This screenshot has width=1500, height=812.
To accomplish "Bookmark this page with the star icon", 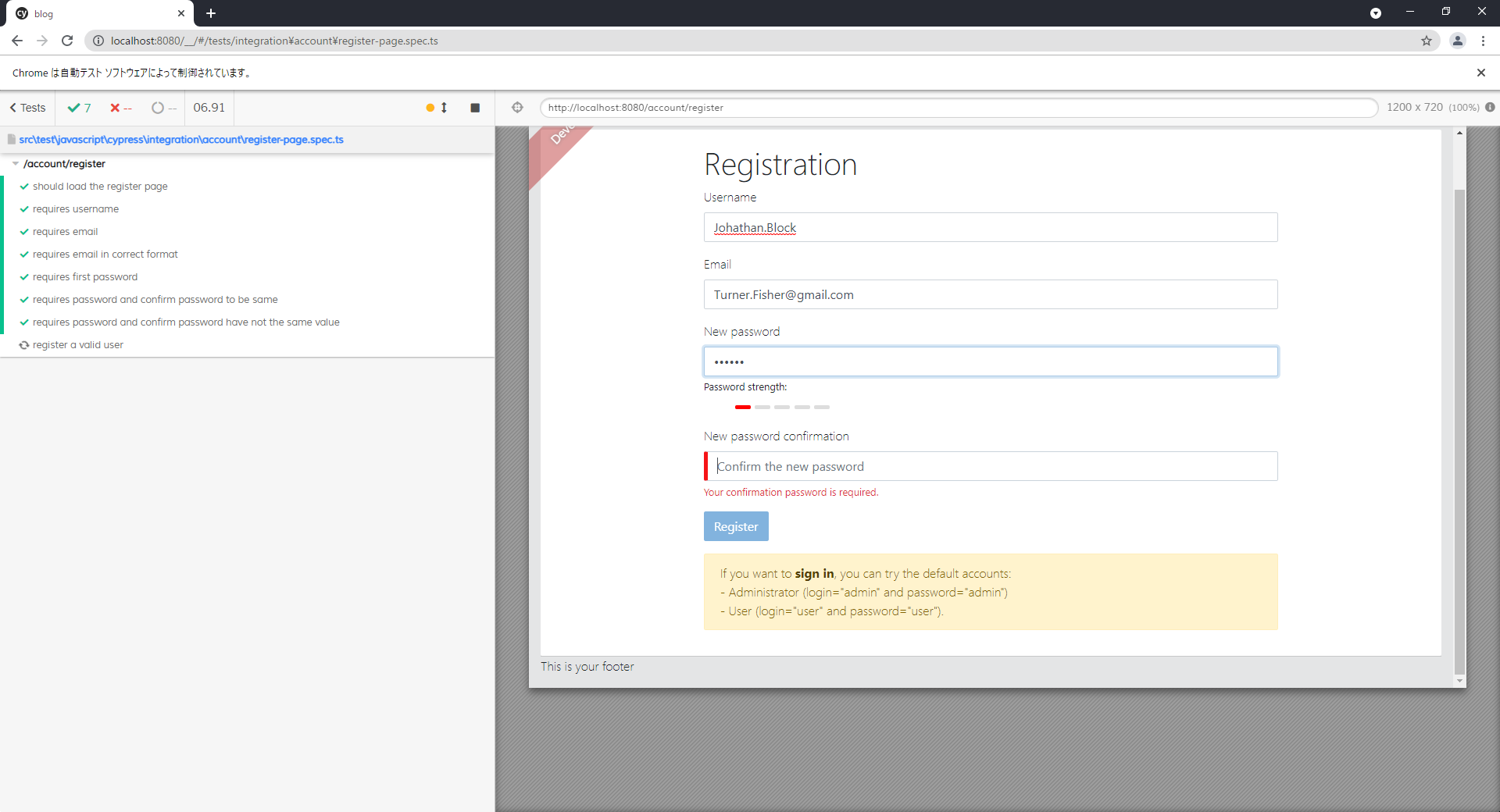I will 1427,41.
